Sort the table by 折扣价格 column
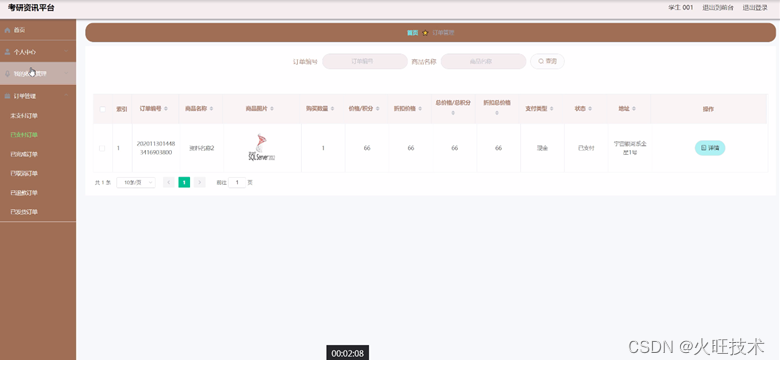 [x=420, y=109]
